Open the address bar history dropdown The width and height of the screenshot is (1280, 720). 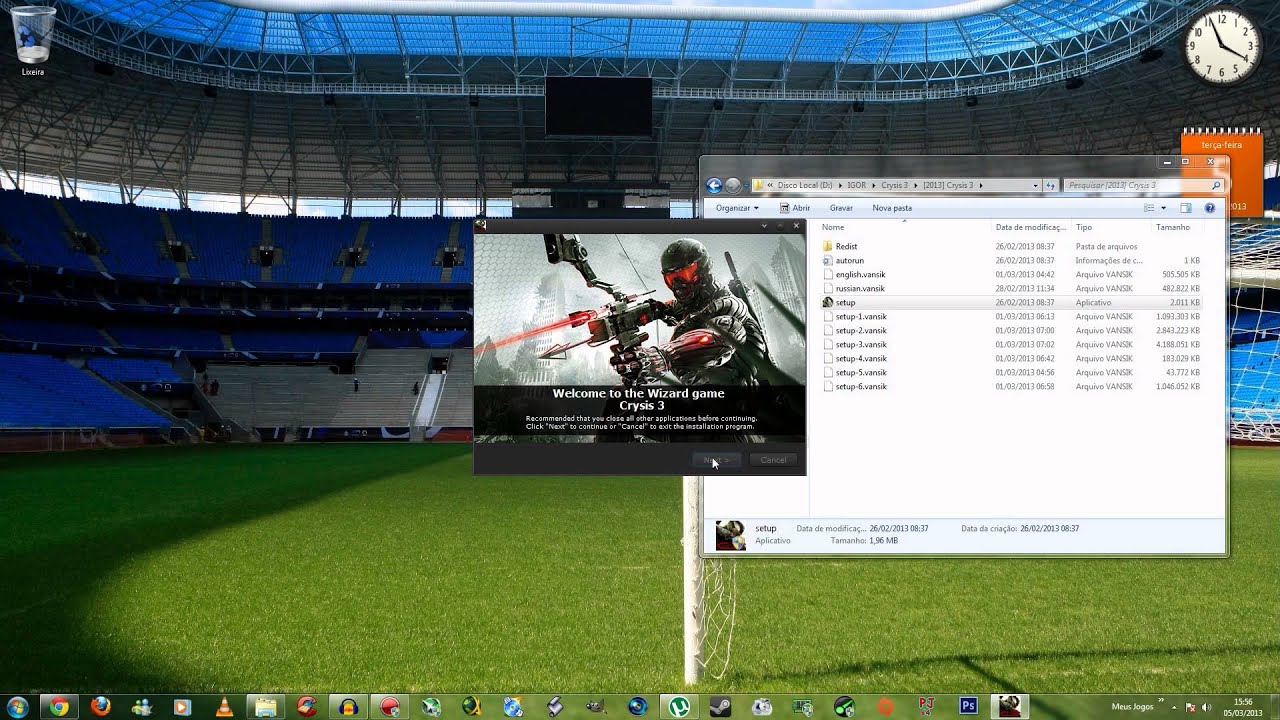(x=1035, y=185)
